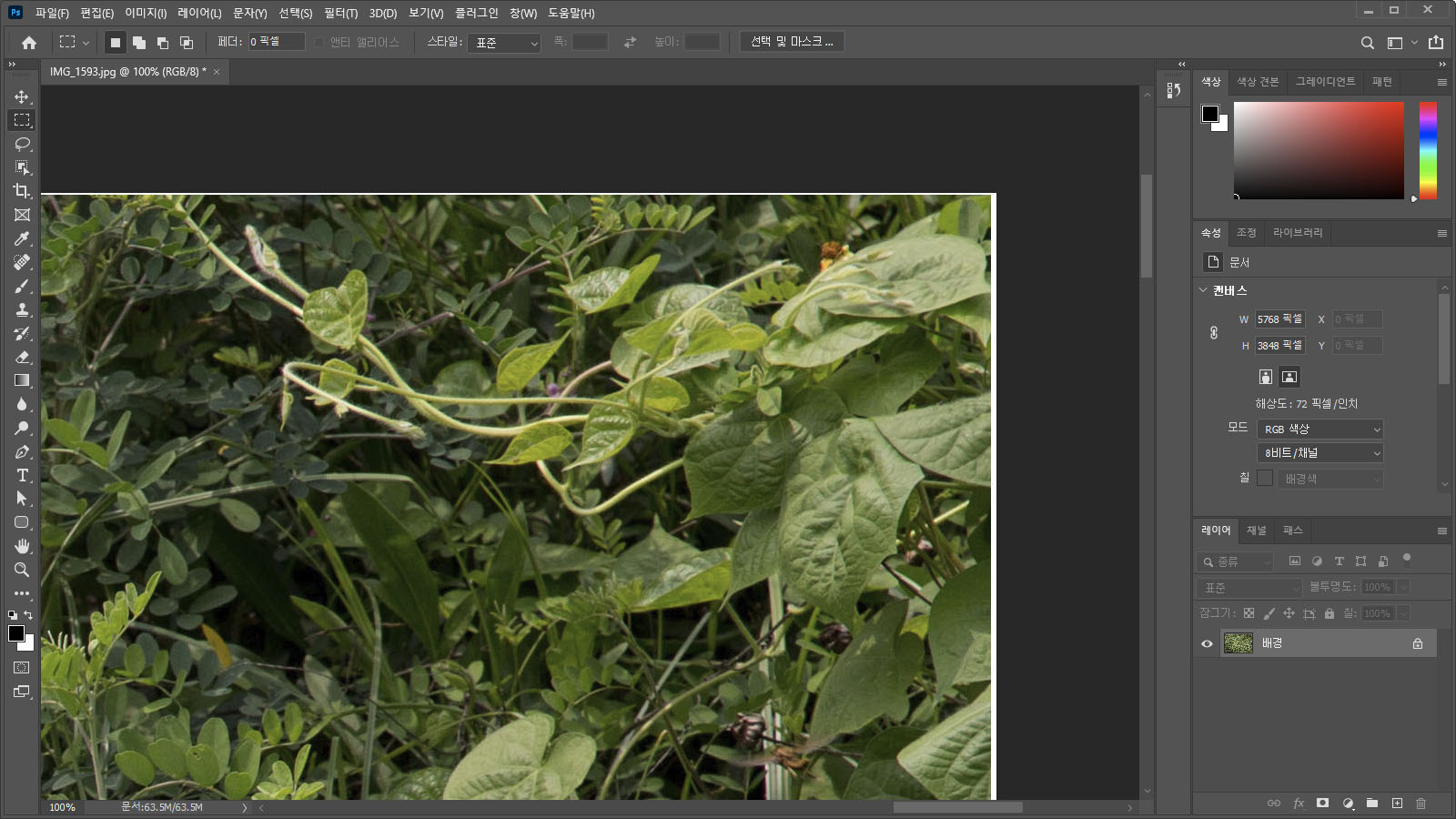Select New selection mode button
Screen dimensions: 1456x819
click(x=116, y=42)
